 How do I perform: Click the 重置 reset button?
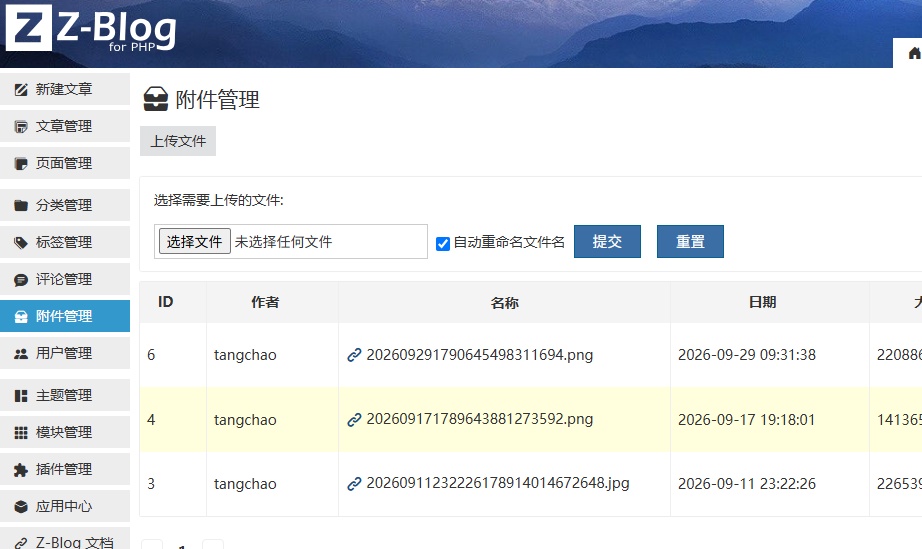click(x=690, y=242)
